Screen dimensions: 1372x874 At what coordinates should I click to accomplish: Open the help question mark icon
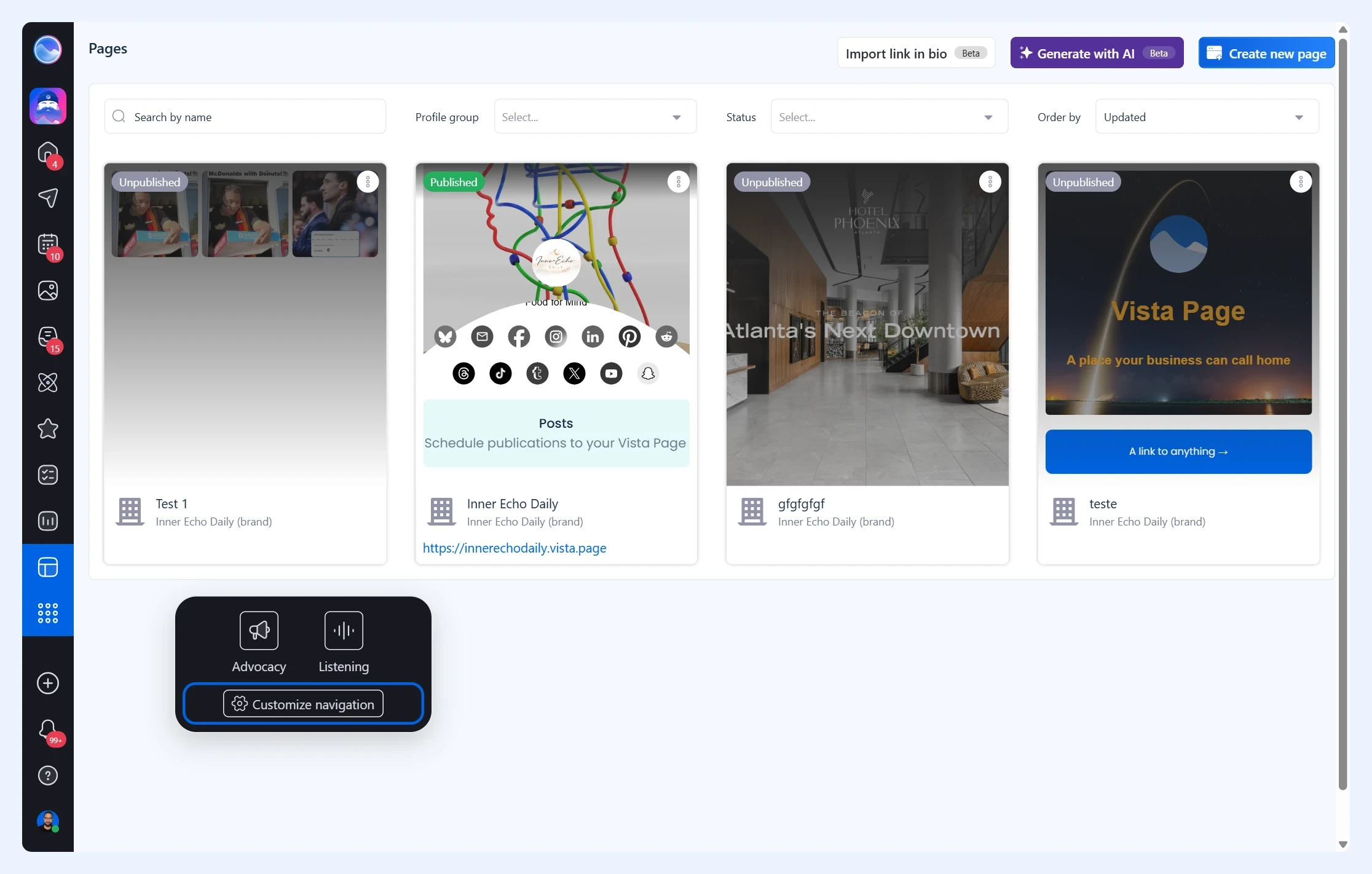tap(48, 776)
